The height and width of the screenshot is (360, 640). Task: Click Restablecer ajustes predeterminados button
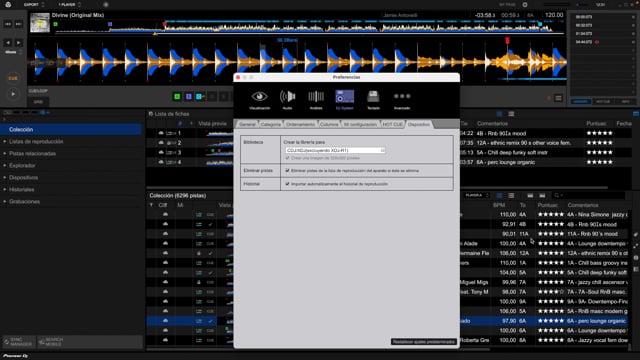pyautogui.click(x=423, y=342)
